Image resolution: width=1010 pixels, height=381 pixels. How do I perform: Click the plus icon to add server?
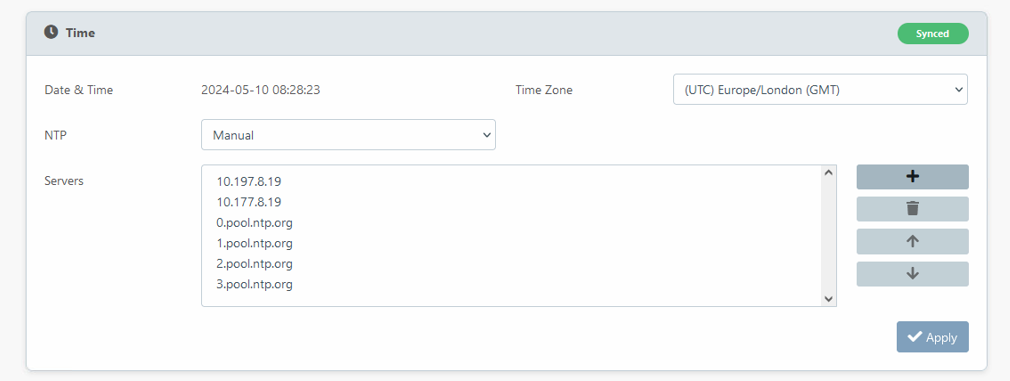point(912,177)
